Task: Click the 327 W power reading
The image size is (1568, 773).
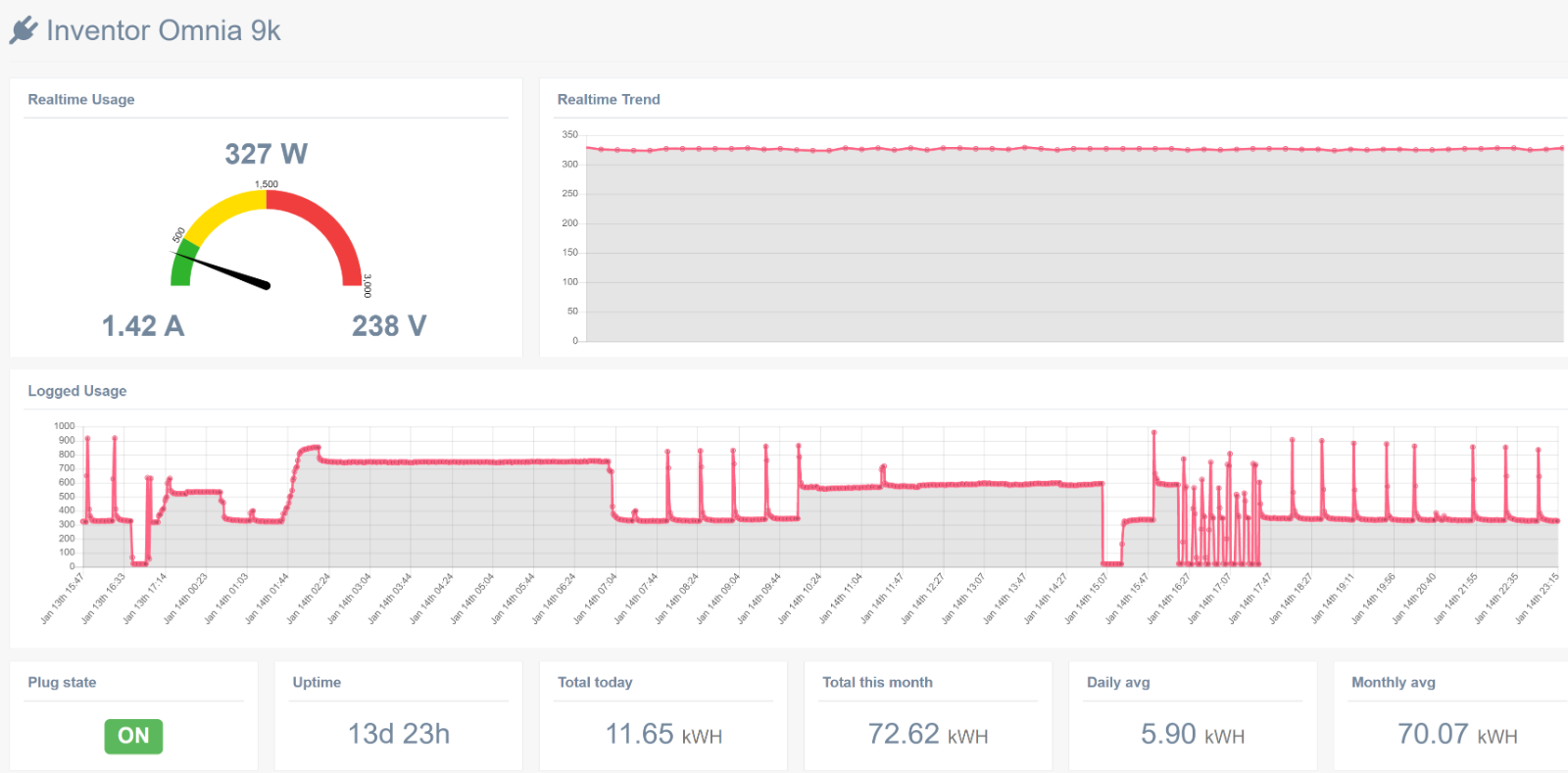Action: pos(267,154)
